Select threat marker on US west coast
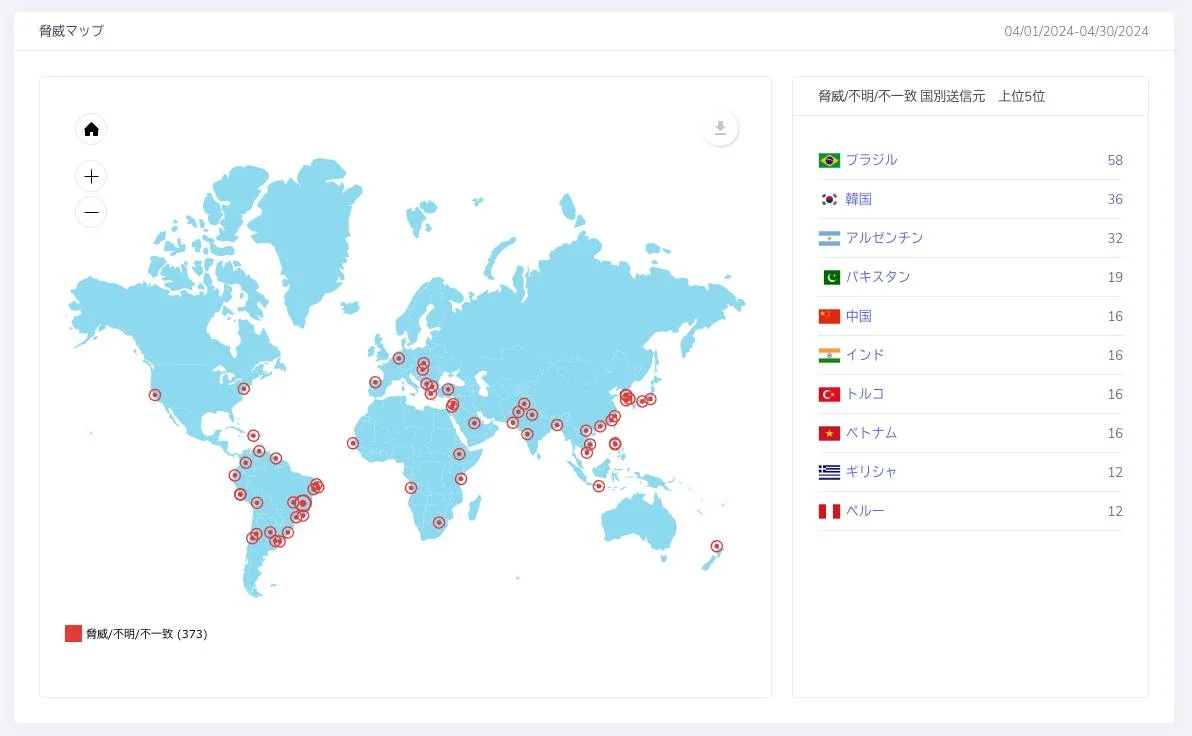Screen dimensions: 1192x736 pyautogui.click(x=155, y=395)
